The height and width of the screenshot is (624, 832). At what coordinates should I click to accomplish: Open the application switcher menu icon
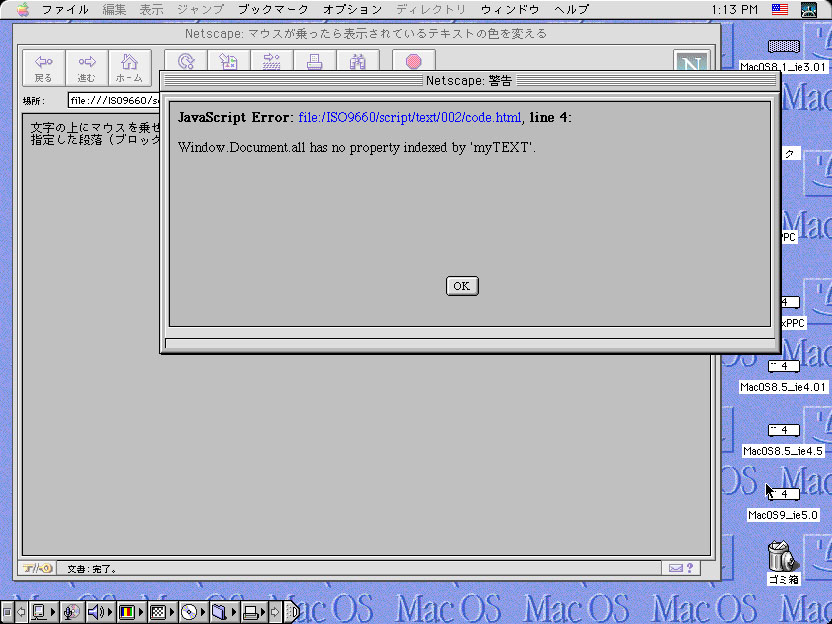click(x=809, y=10)
